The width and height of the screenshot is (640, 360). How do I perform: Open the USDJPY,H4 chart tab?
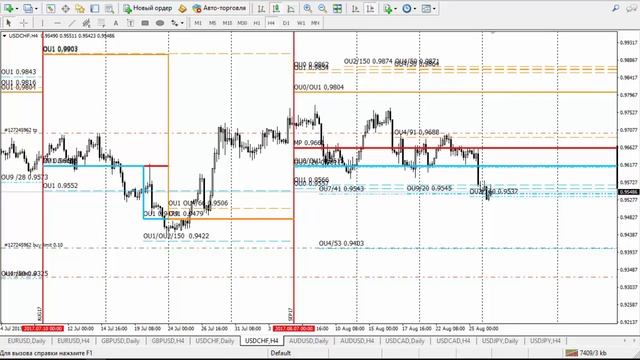coord(545,340)
